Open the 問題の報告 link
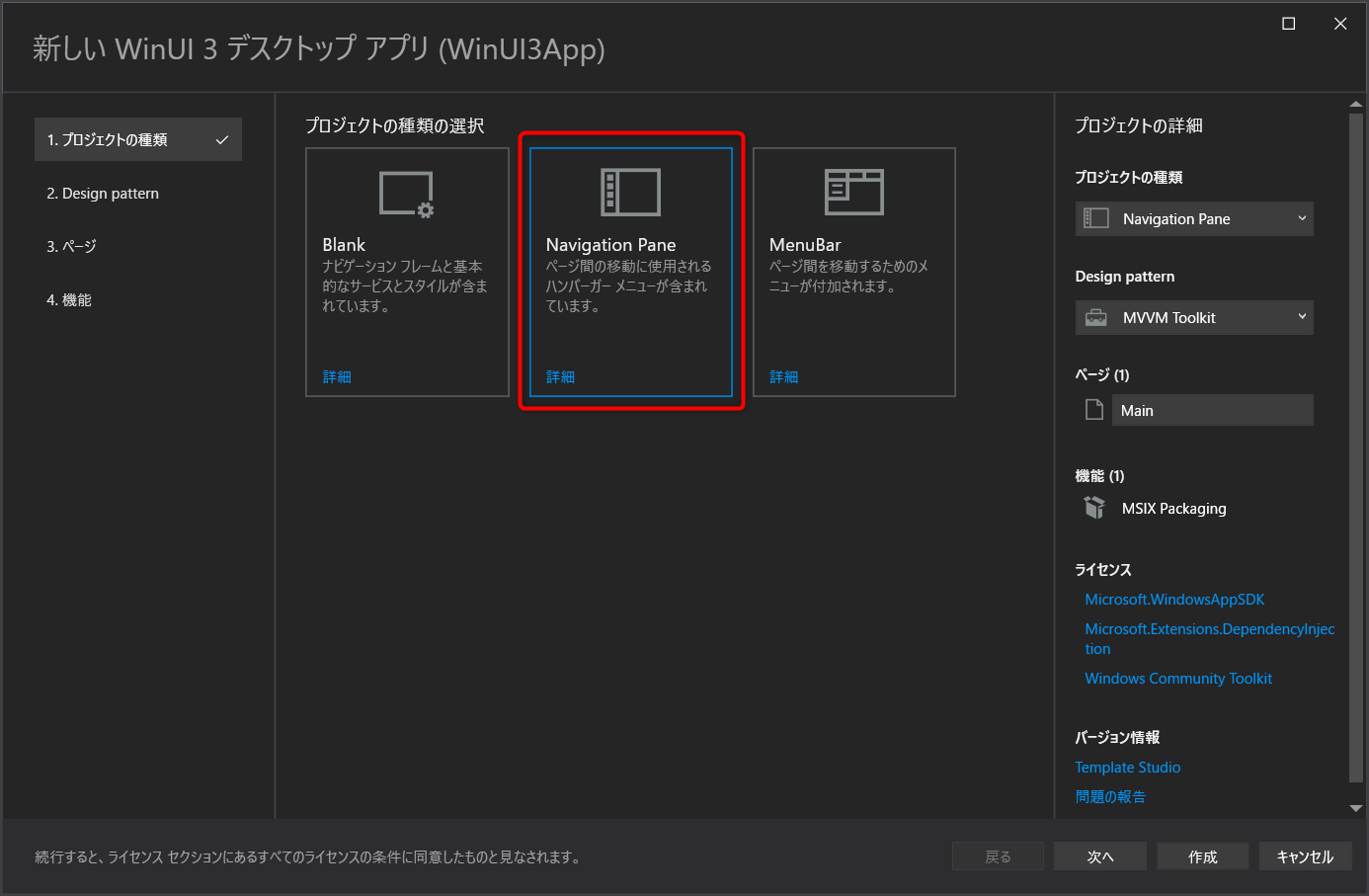Screen dimensions: 1369x896 pos(1110,797)
